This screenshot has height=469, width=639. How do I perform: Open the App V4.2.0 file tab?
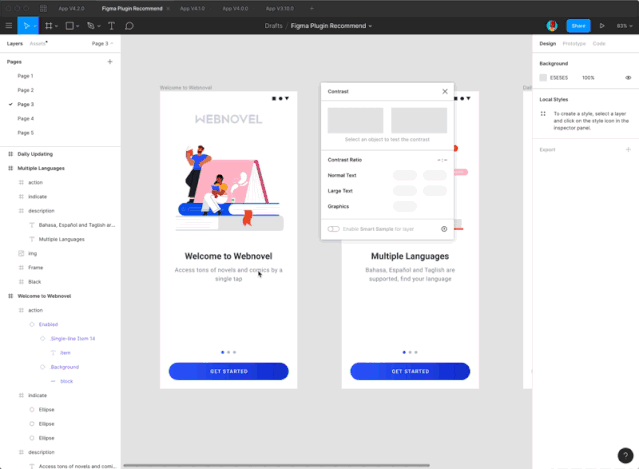(x=71, y=8)
